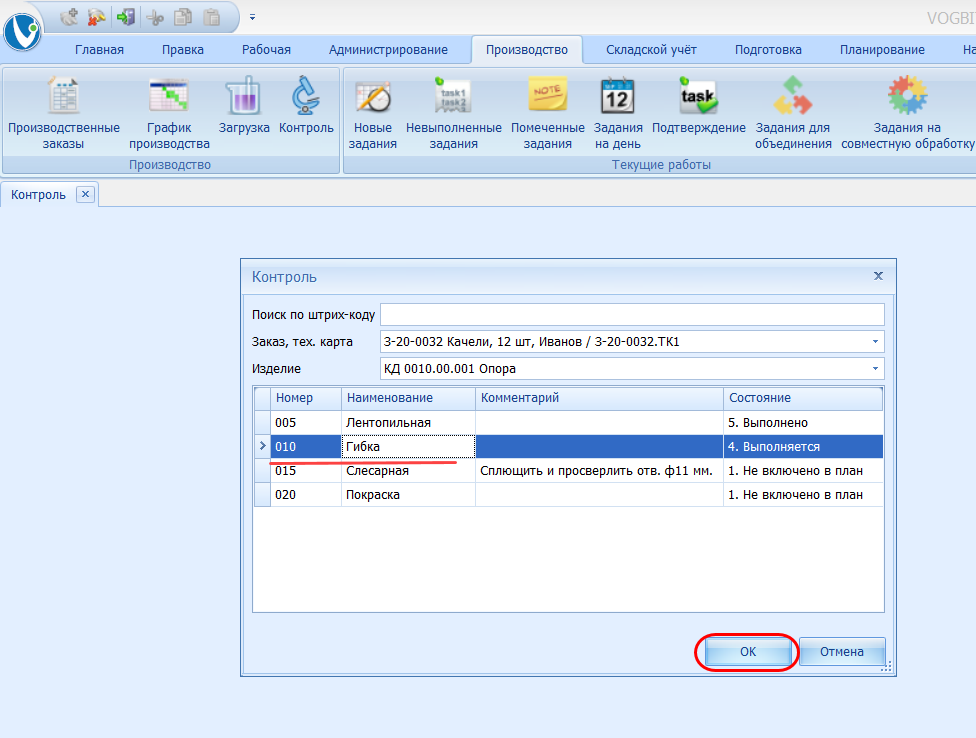Open the quick access toolbar dropdown arrow
Image resolution: width=976 pixels, height=738 pixels.
click(x=253, y=17)
